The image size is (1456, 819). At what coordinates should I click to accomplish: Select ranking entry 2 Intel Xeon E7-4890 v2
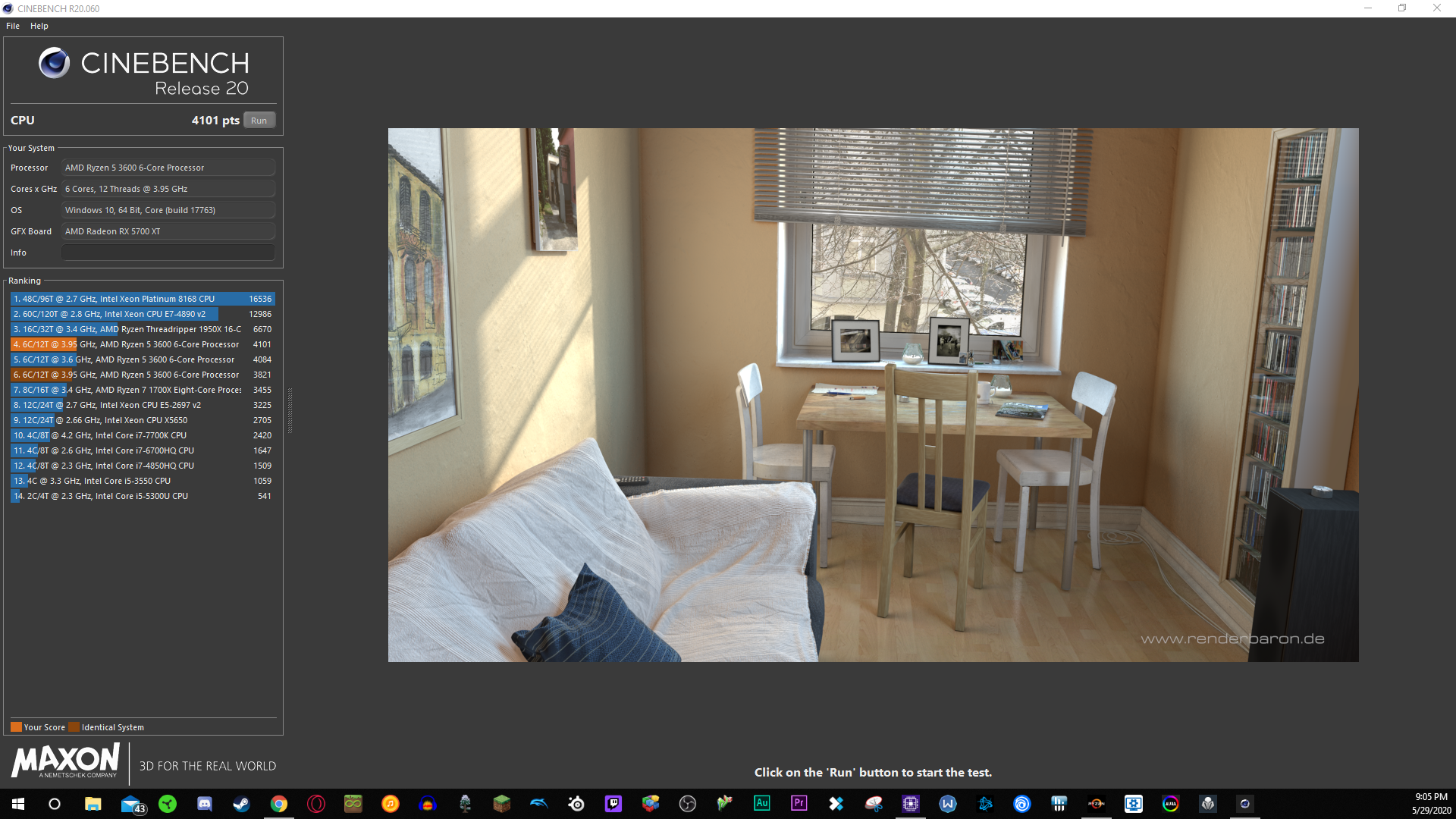(143, 314)
